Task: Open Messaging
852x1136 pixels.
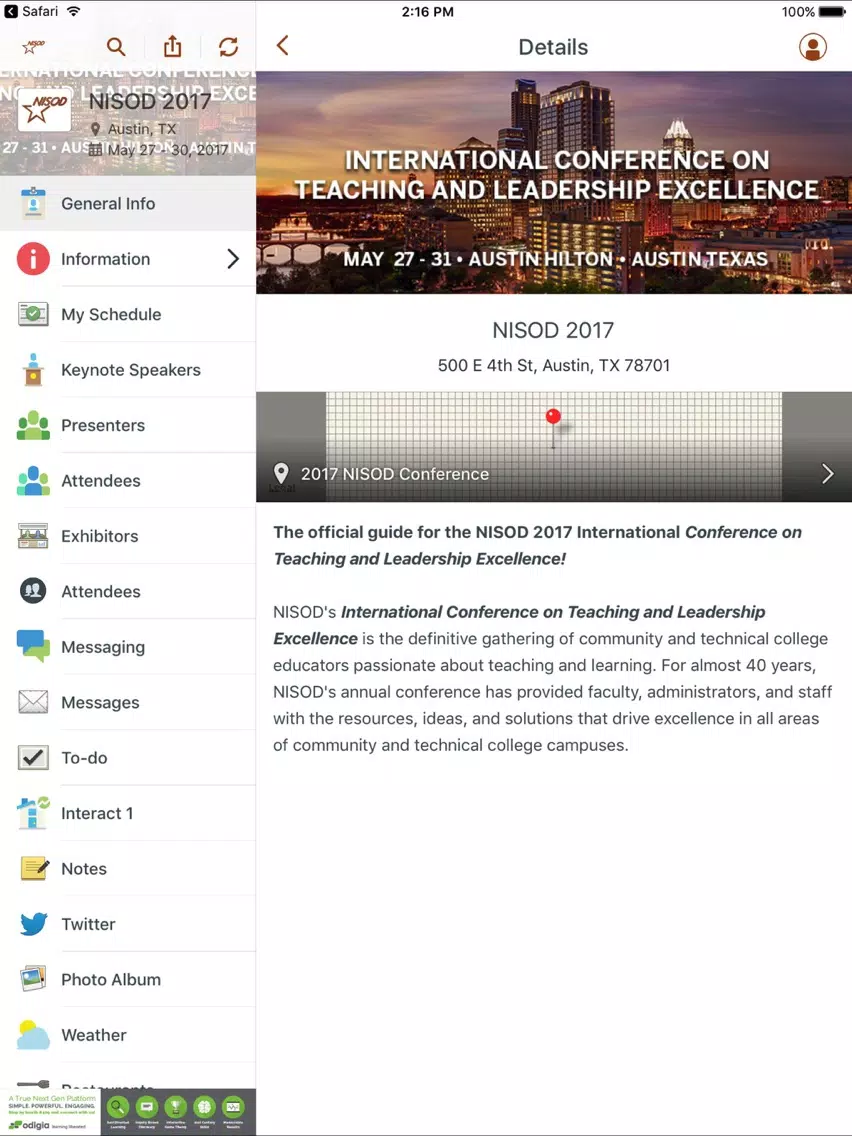Action: pyautogui.click(x=128, y=647)
